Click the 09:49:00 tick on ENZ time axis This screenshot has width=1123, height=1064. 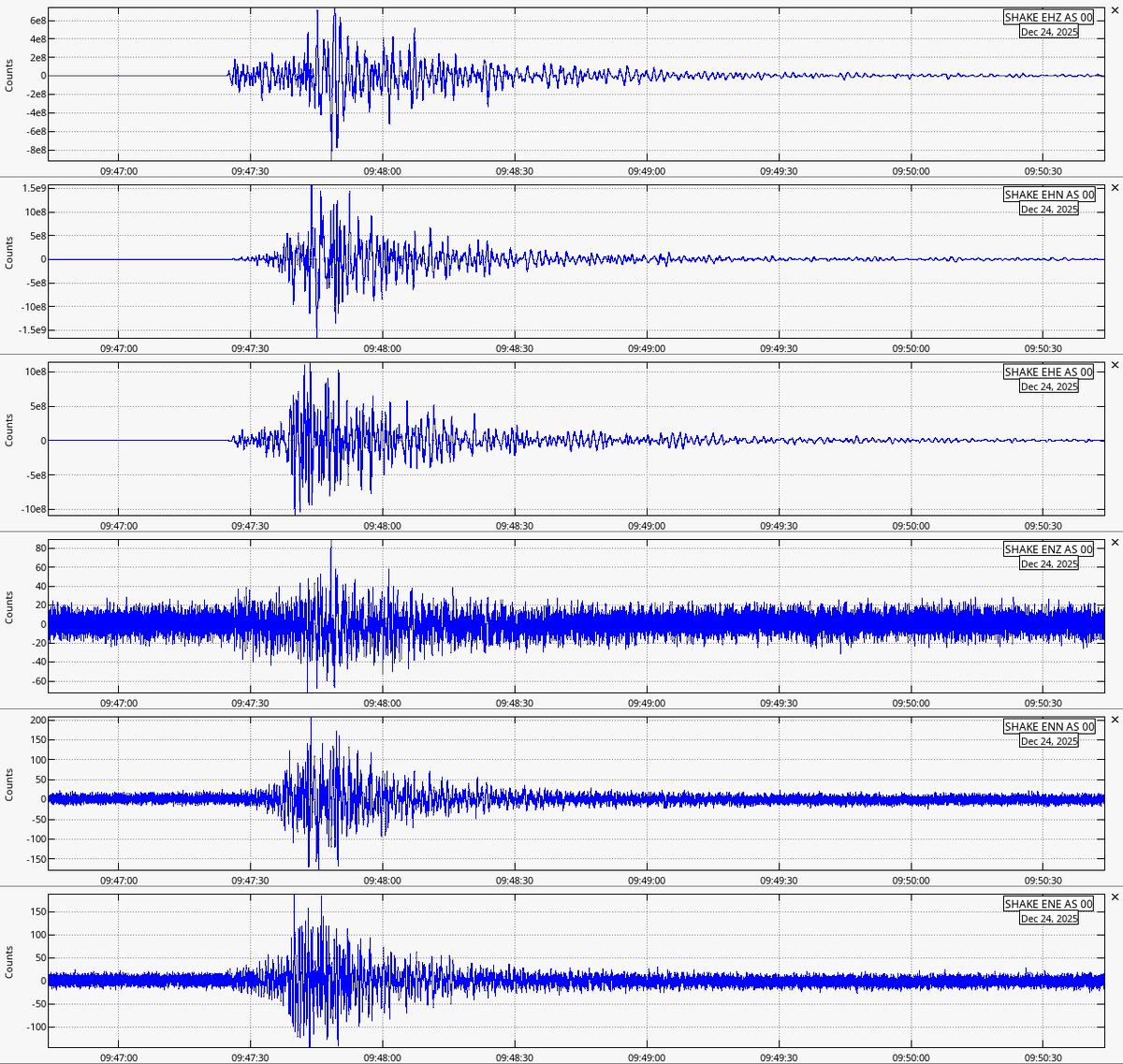(646, 704)
